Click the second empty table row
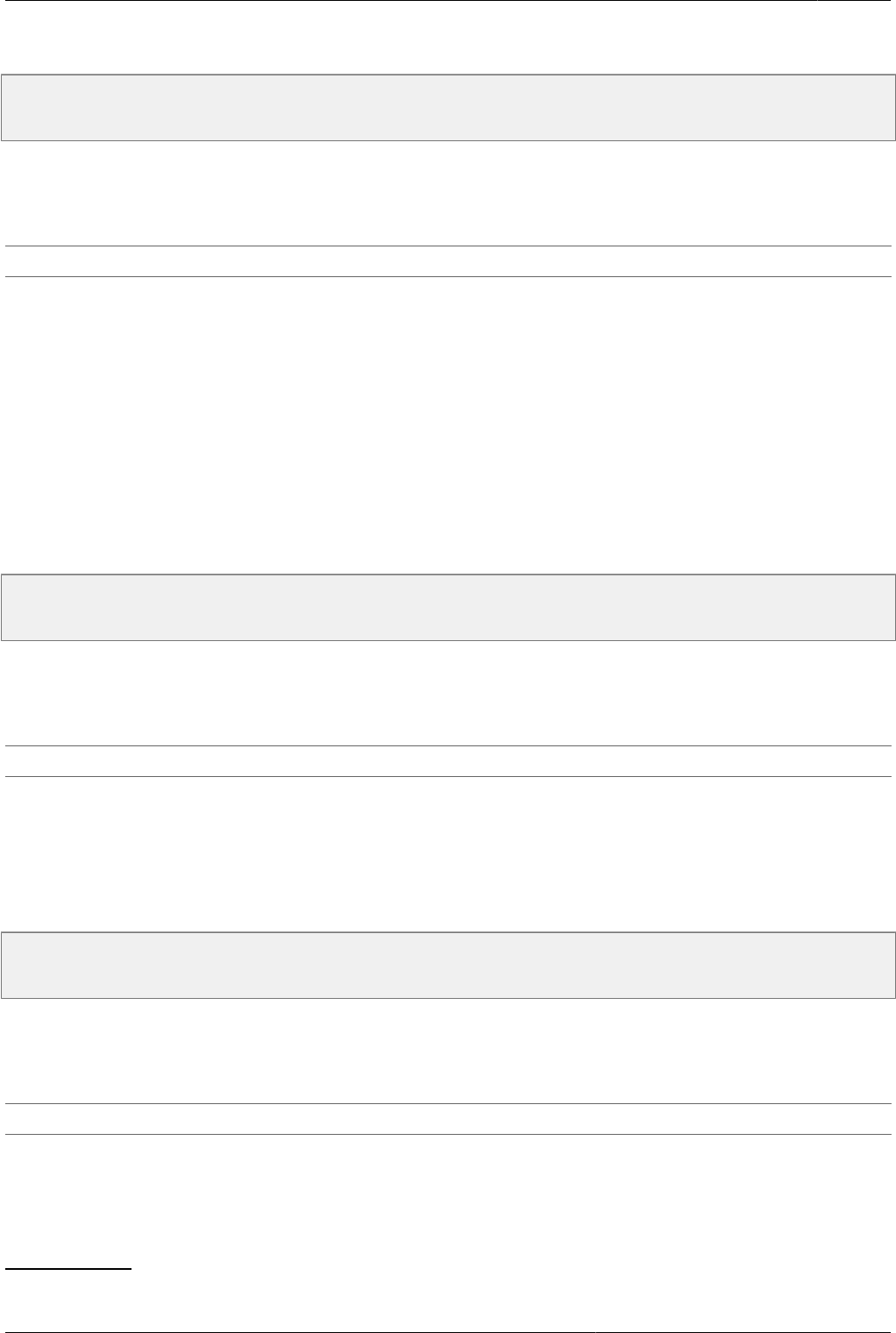The width and height of the screenshot is (896, 1333). tap(448, 761)
